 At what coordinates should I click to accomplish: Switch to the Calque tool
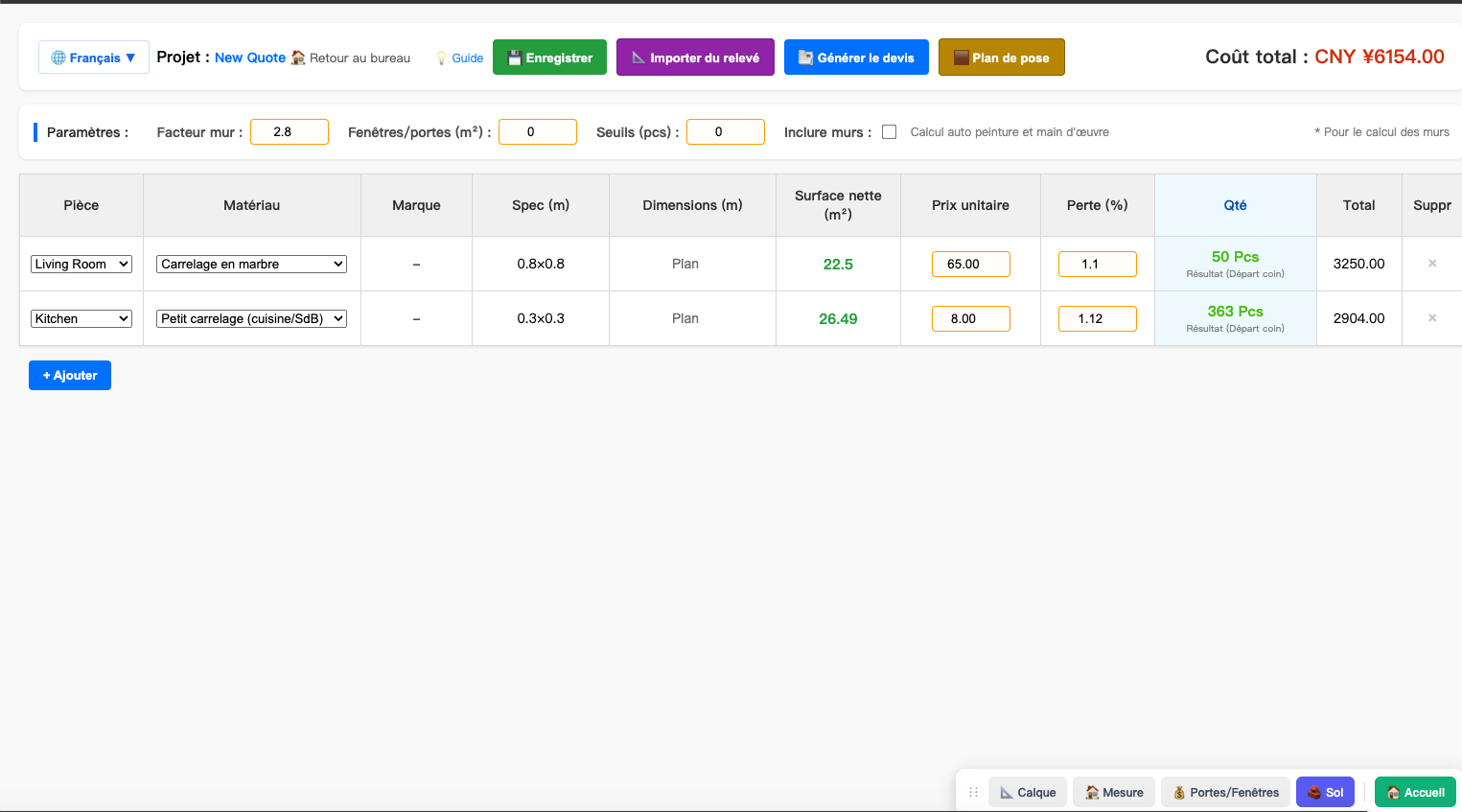pos(1028,793)
